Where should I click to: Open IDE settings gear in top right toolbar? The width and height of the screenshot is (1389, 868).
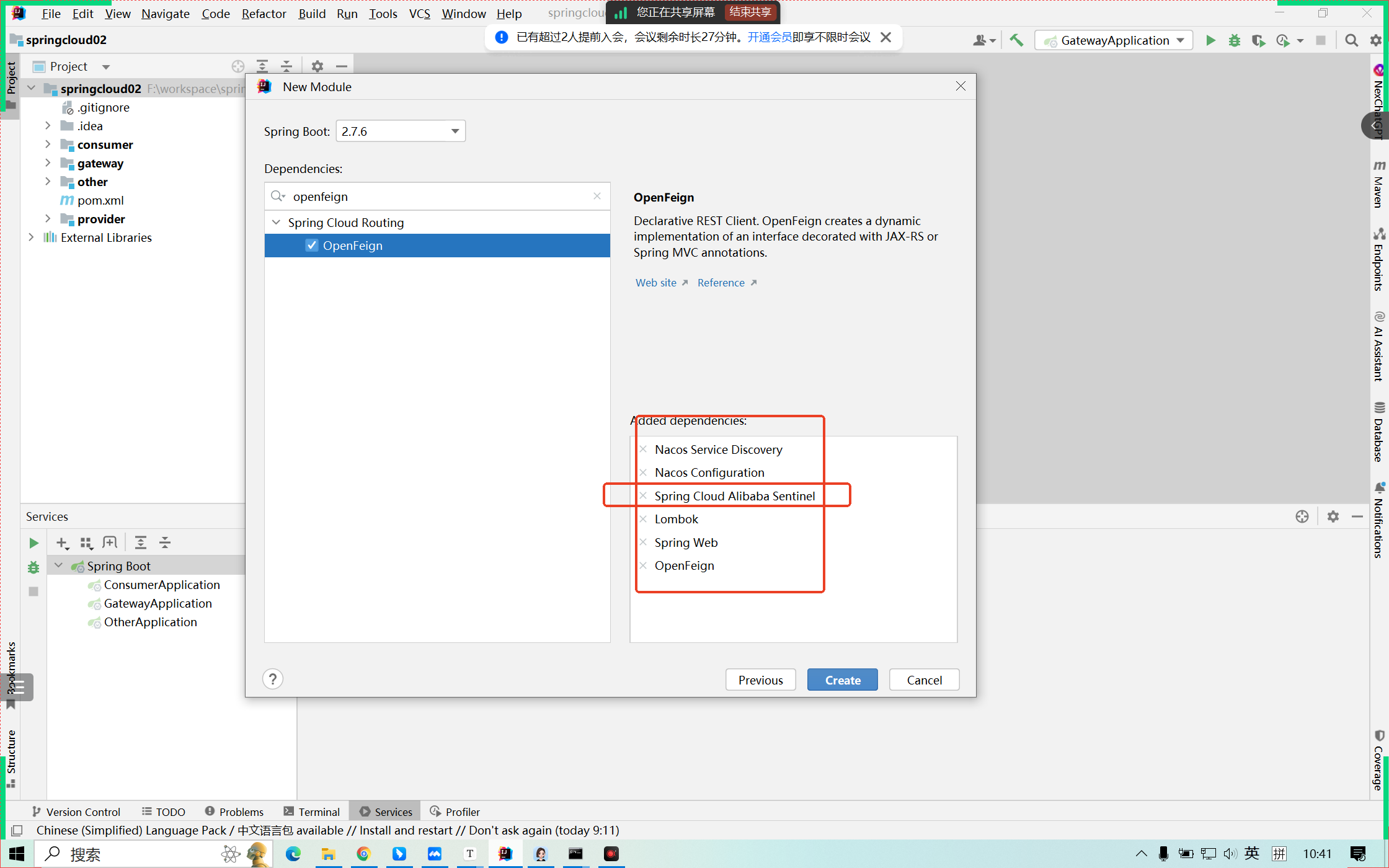(x=1375, y=40)
